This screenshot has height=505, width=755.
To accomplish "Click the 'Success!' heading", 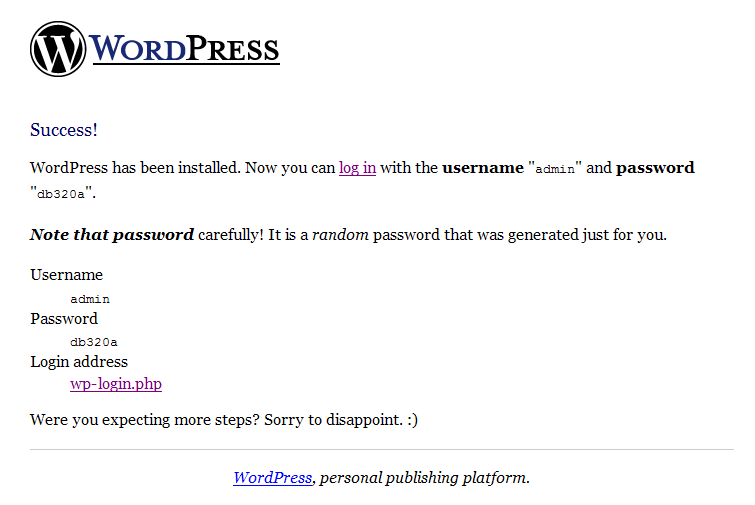I will point(64,130).
